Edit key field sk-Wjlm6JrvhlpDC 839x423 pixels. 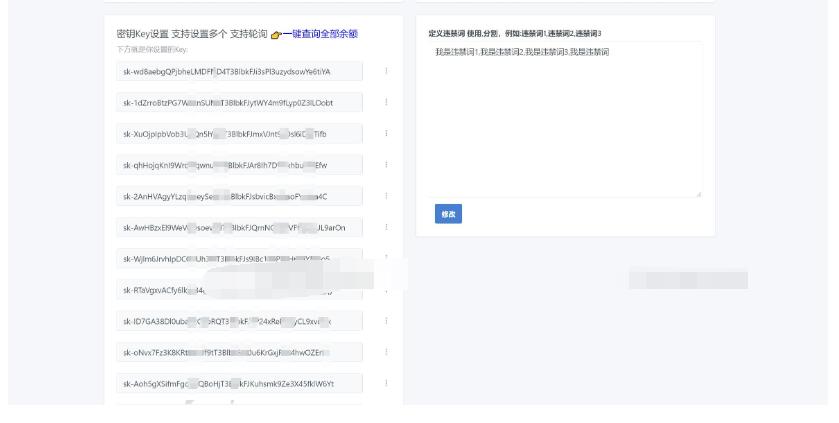[240, 259]
